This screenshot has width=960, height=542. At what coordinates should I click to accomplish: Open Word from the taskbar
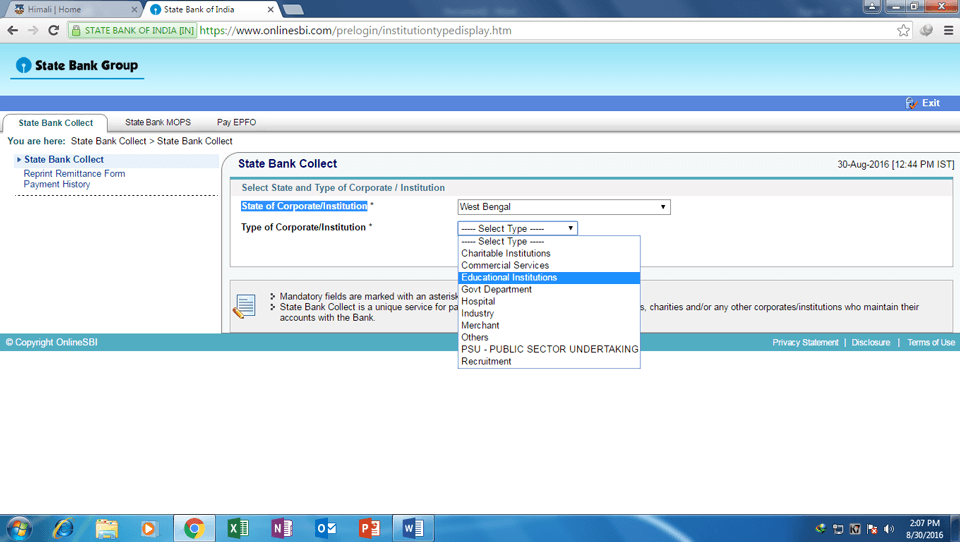pyautogui.click(x=413, y=528)
